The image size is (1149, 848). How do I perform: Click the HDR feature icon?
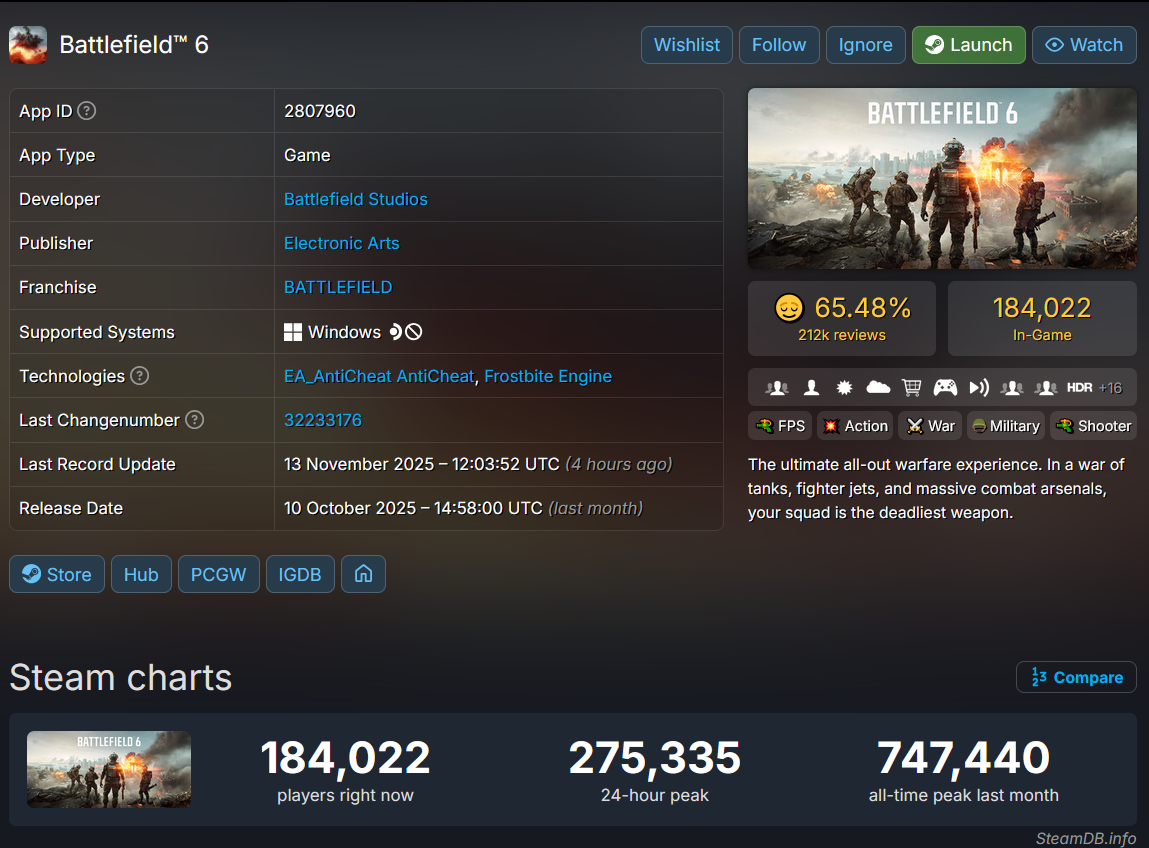1079,387
